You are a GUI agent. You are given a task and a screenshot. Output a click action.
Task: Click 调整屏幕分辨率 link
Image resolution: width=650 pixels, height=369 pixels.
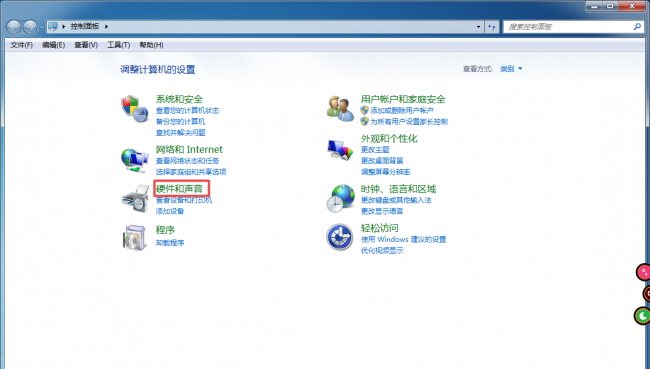[x=386, y=172]
